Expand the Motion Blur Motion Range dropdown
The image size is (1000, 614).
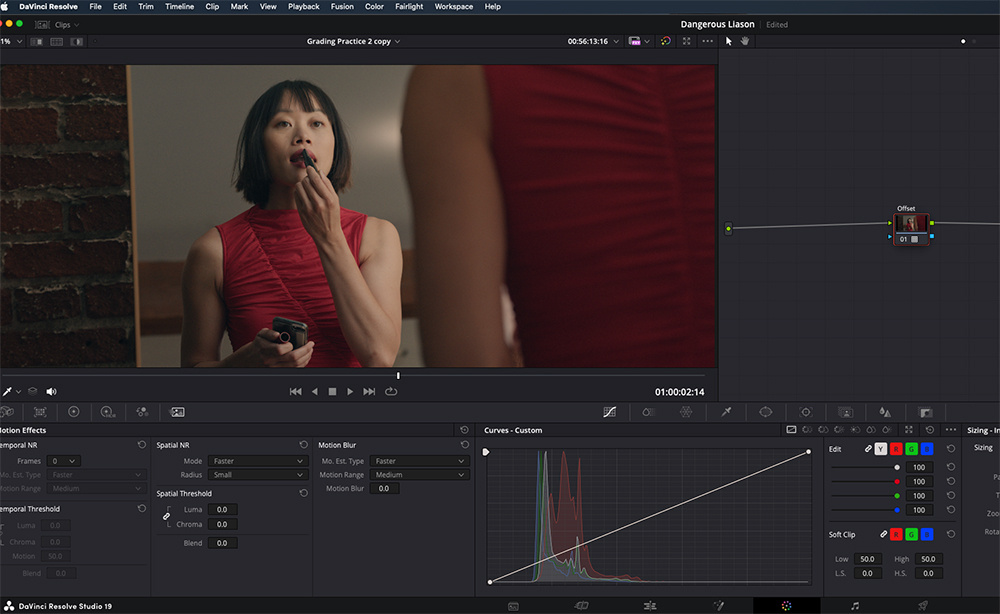(x=420, y=475)
